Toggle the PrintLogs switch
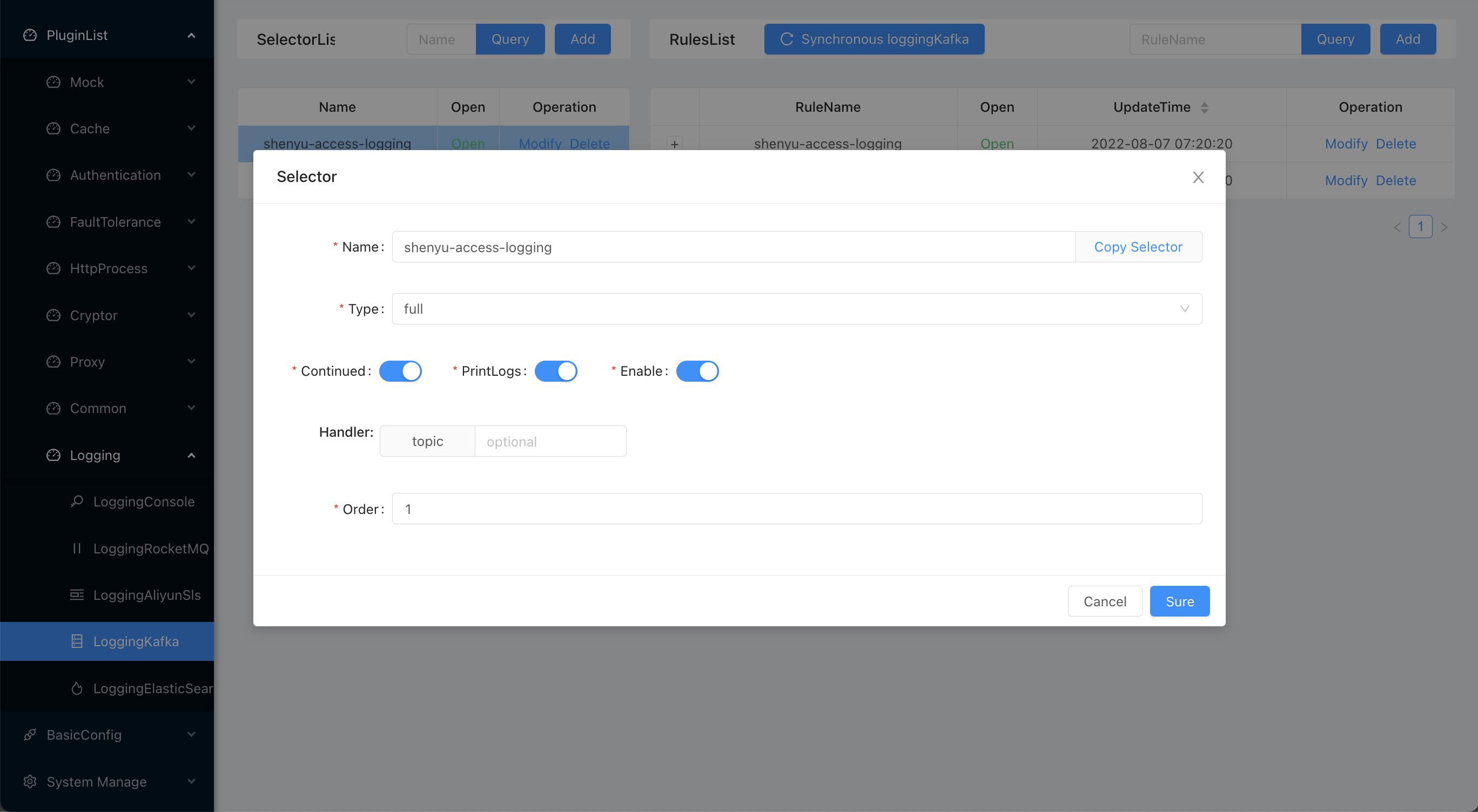1478x812 pixels. pos(555,371)
